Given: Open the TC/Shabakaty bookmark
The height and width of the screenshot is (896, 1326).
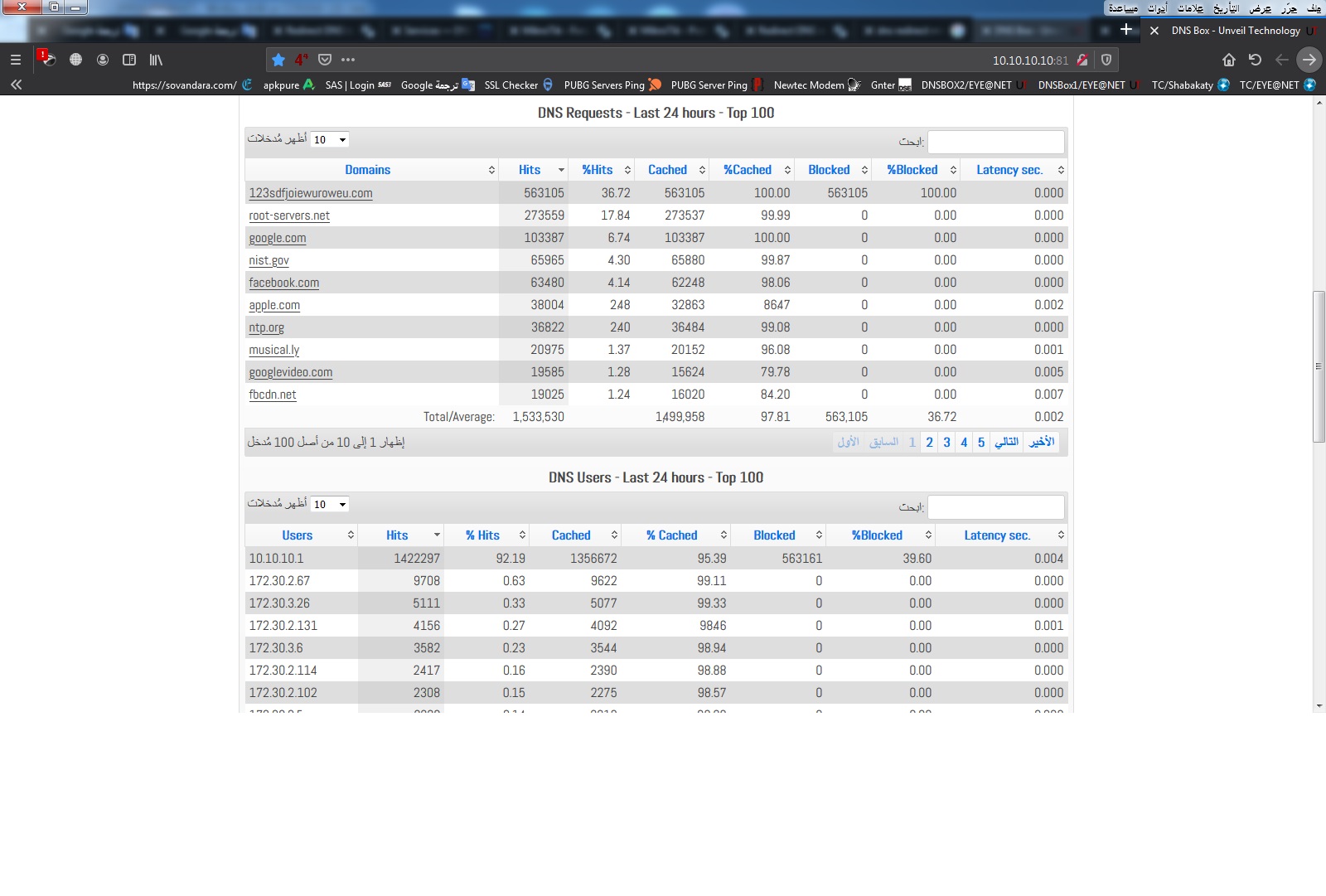Looking at the screenshot, I should pyautogui.click(x=1190, y=85).
